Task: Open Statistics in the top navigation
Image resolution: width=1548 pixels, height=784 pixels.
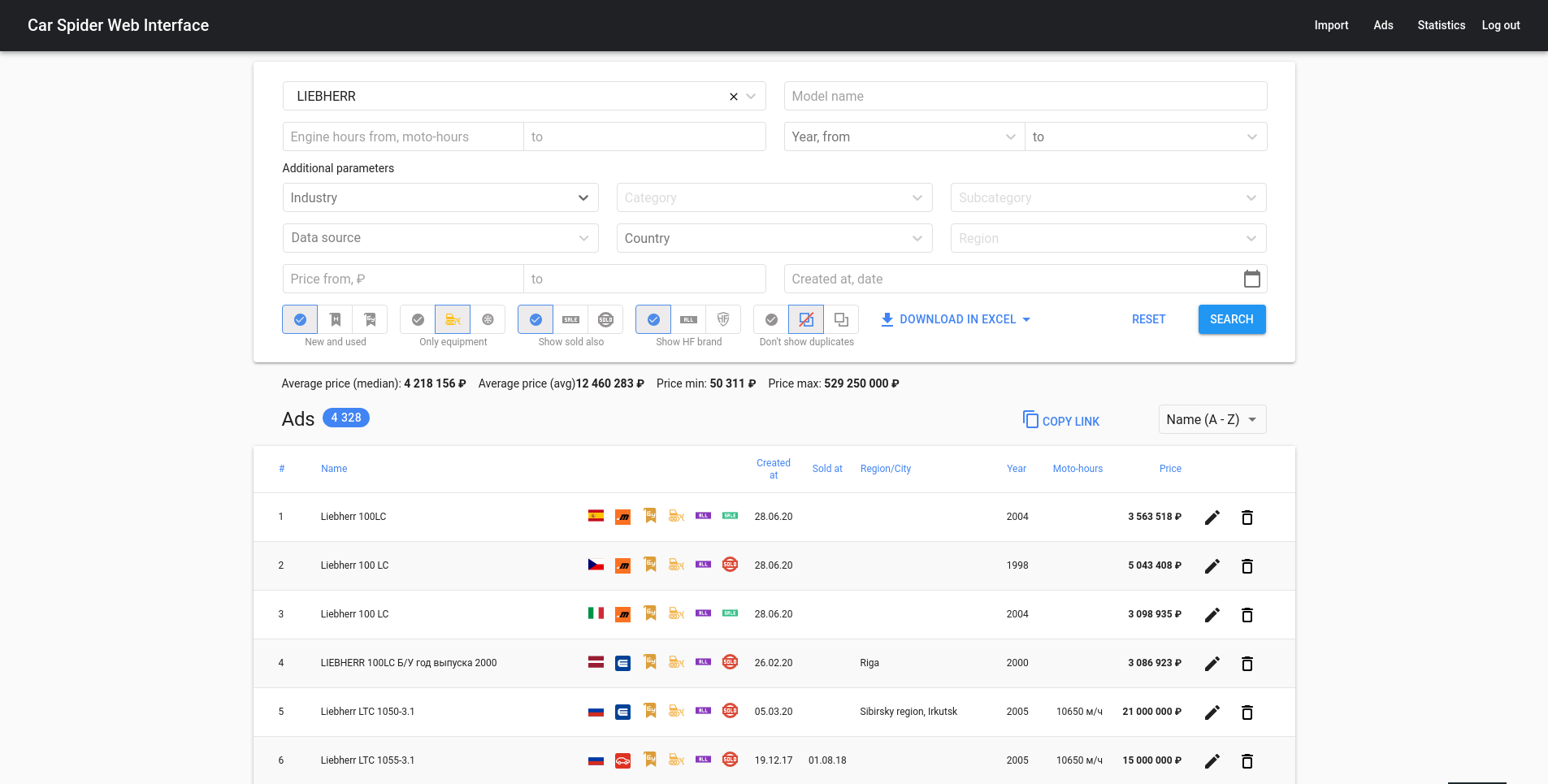Action: (1441, 25)
